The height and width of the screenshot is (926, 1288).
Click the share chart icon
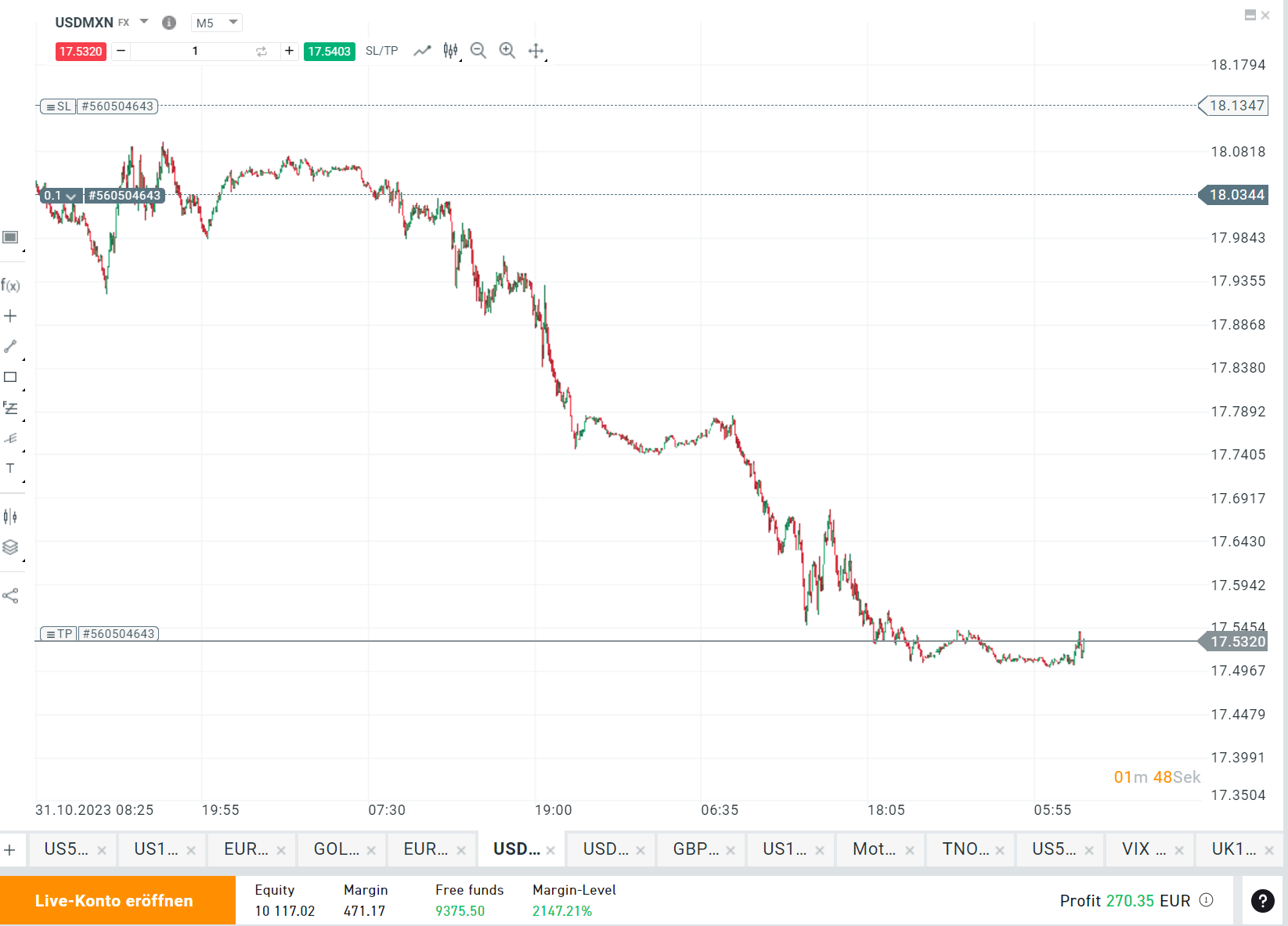[x=10, y=596]
